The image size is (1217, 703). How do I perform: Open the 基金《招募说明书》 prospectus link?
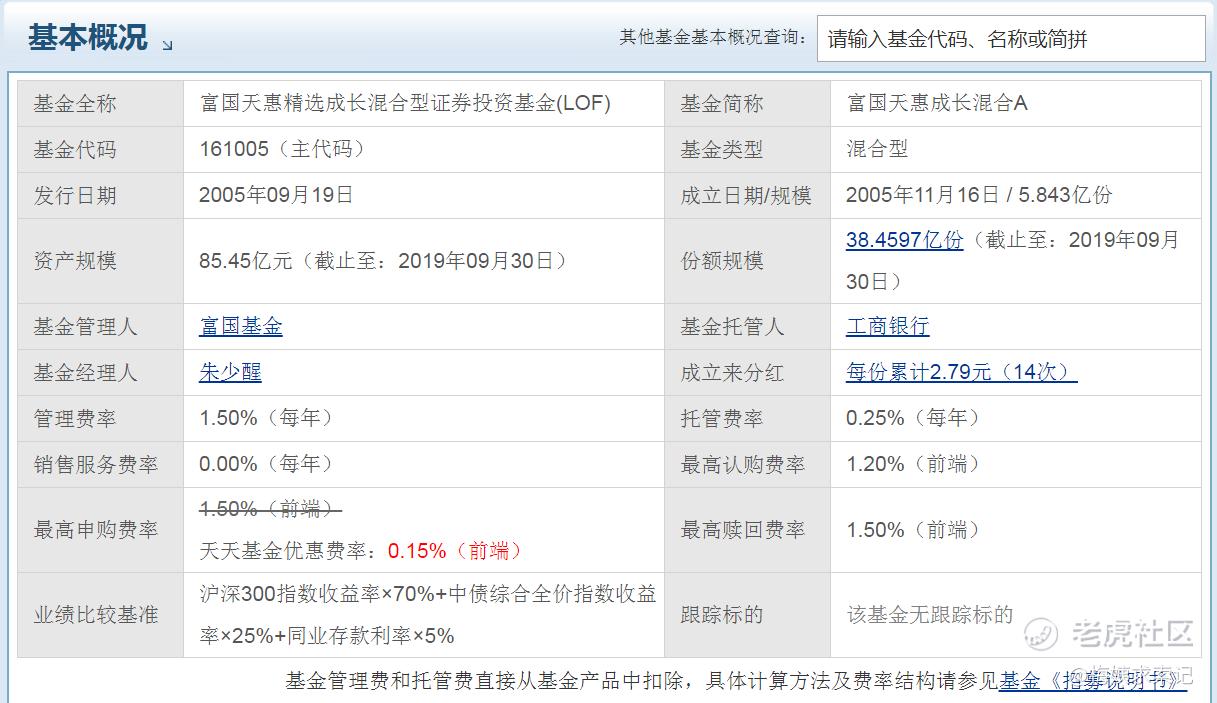point(1093,681)
